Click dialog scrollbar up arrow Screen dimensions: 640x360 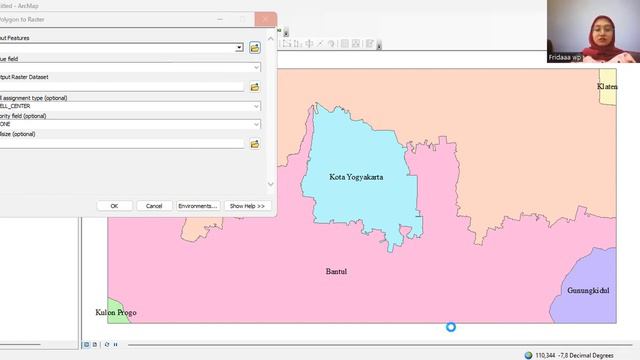pos(271,38)
